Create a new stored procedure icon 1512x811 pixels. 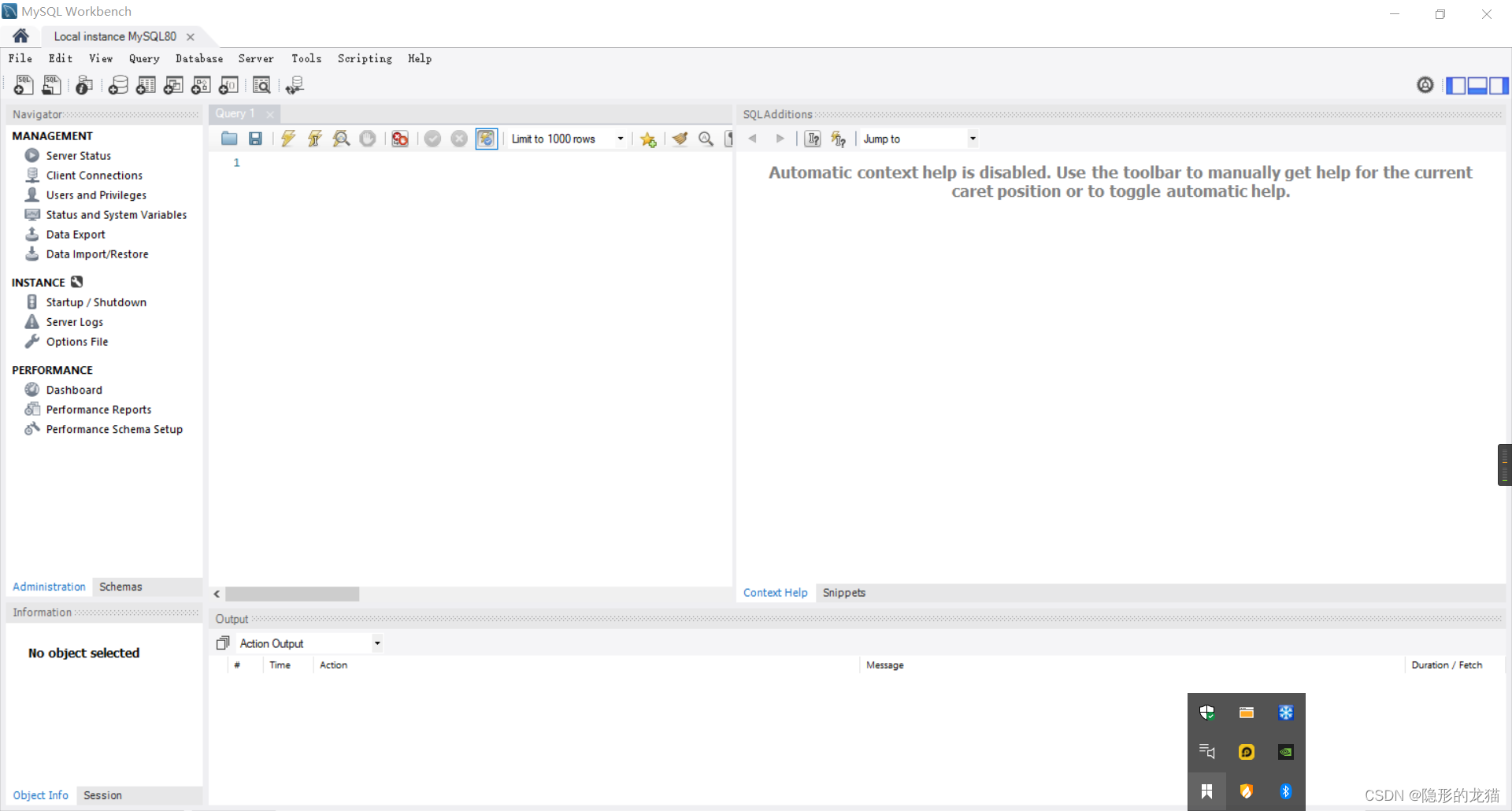(201, 85)
